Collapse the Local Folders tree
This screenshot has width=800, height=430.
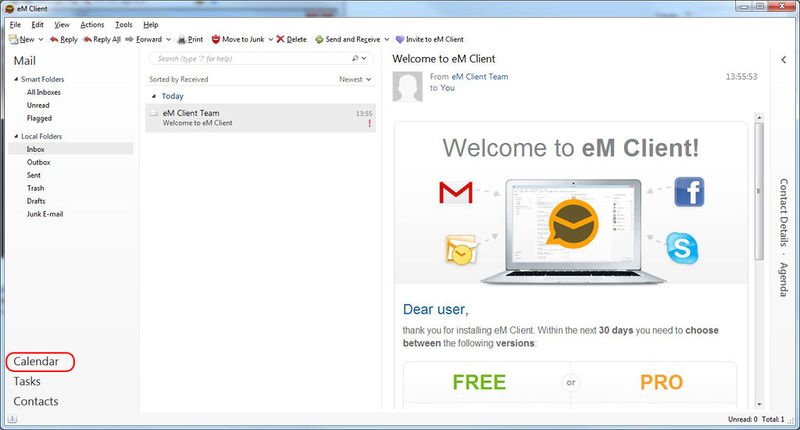[x=16, y=136]
